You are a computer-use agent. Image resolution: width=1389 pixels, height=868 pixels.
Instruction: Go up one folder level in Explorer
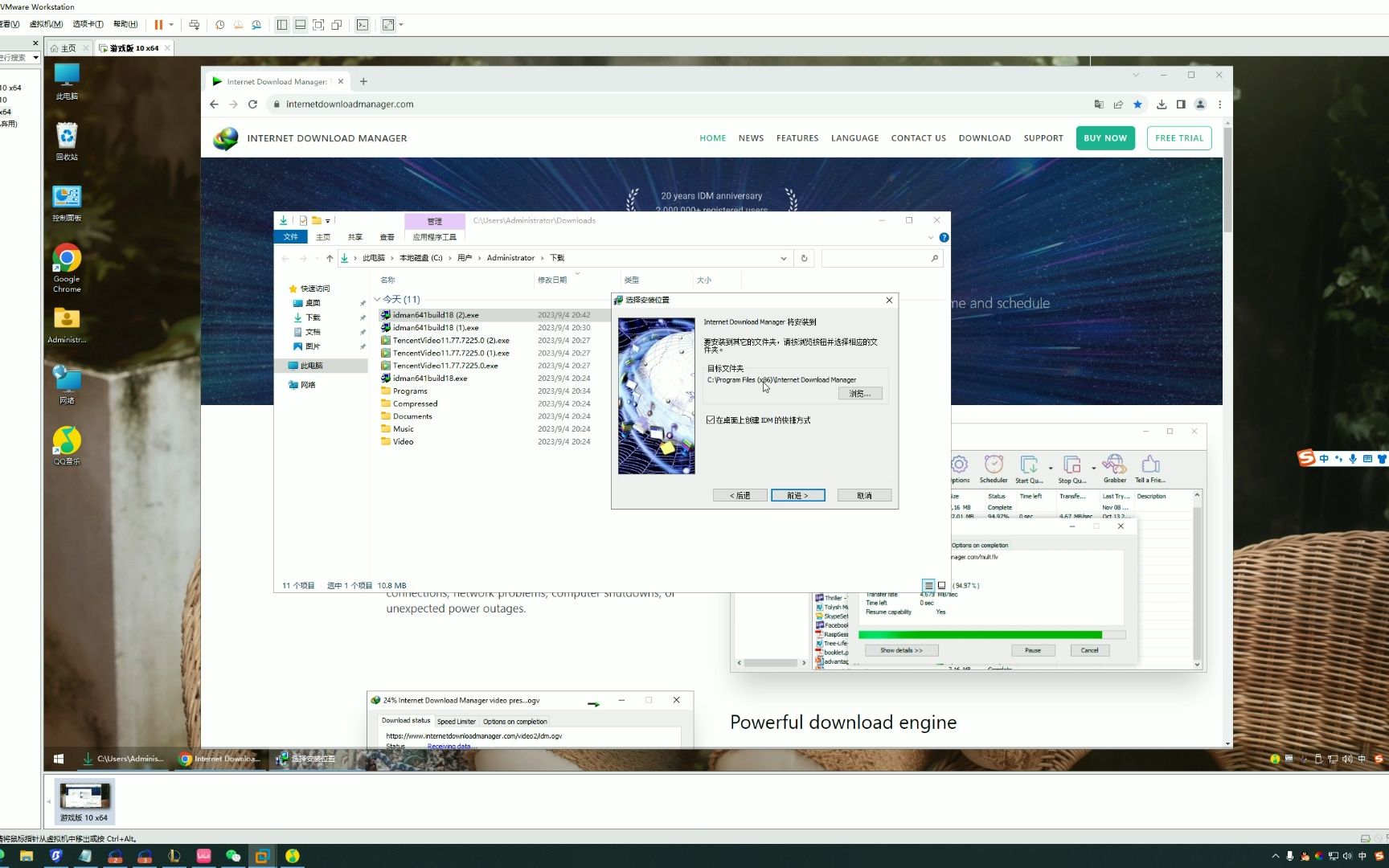click(330, 259)
